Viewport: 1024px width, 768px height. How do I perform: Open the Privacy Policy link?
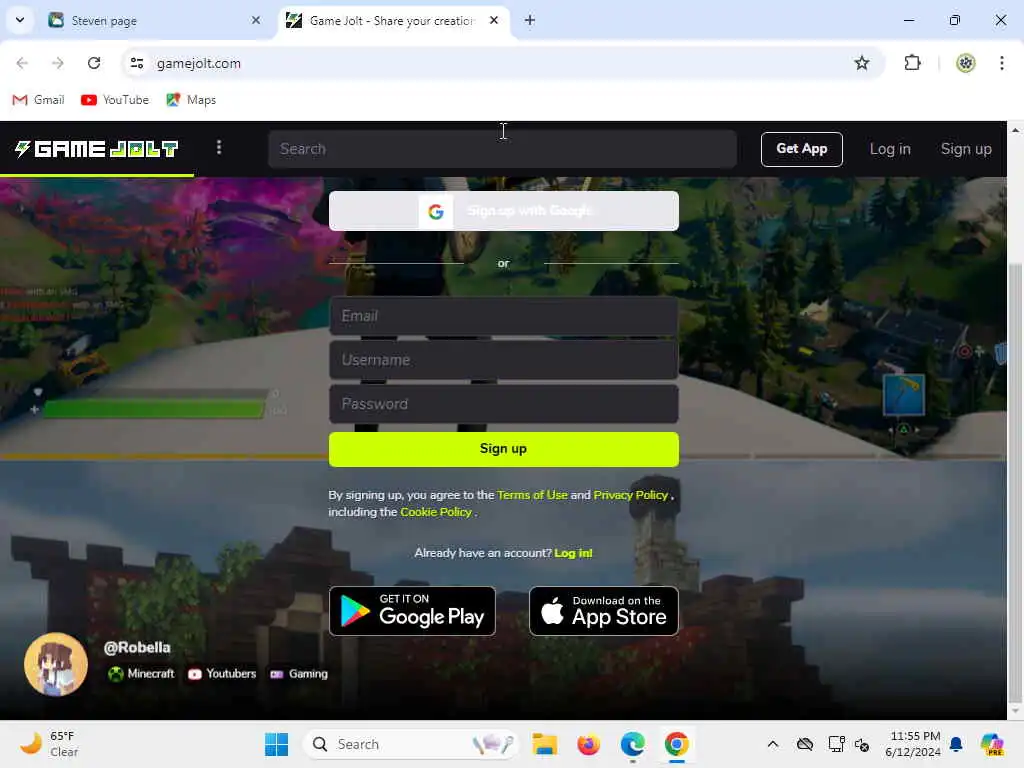click(x=630, y=495)
